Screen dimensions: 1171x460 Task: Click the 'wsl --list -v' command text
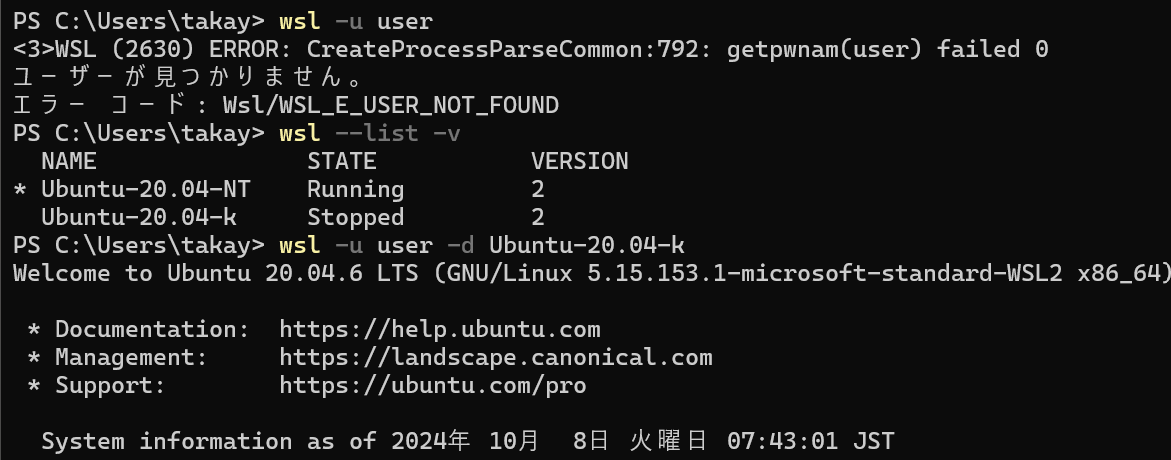(370, 133)
